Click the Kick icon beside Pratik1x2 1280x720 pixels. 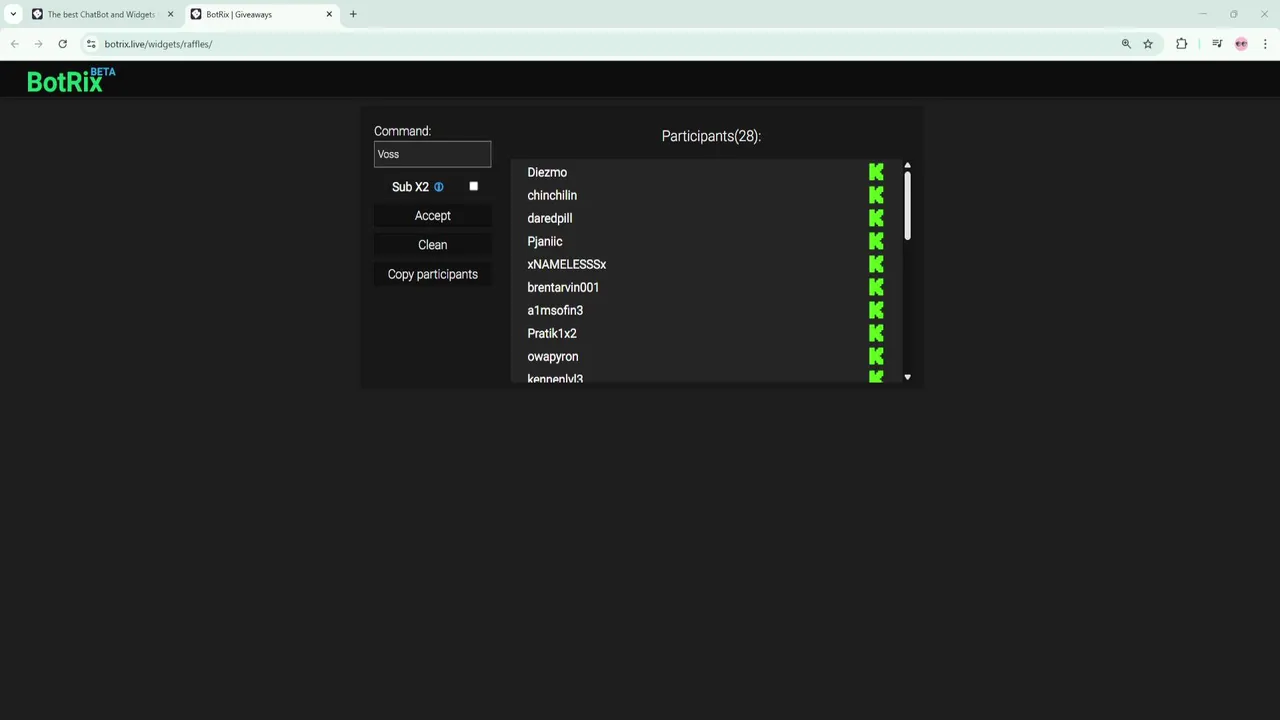pyautogui.click(x=876, y=333)
